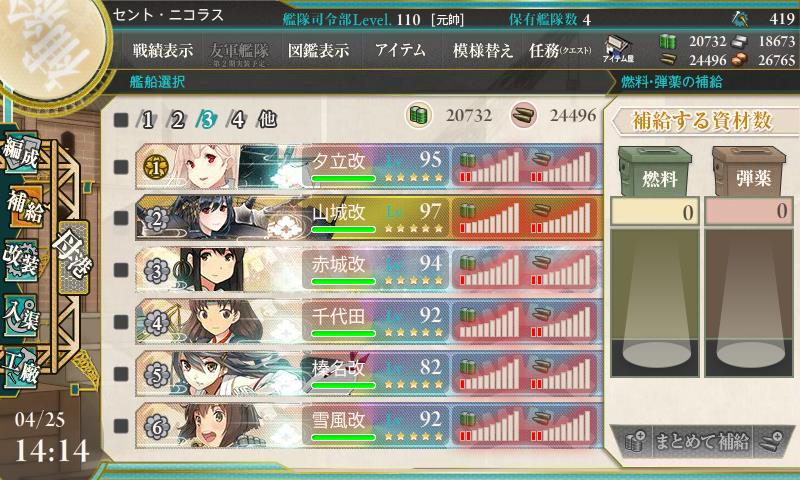Check the select-all fleet checkbox beside fleet numbers
Screen dimensions: 800x480
(121, 120)
